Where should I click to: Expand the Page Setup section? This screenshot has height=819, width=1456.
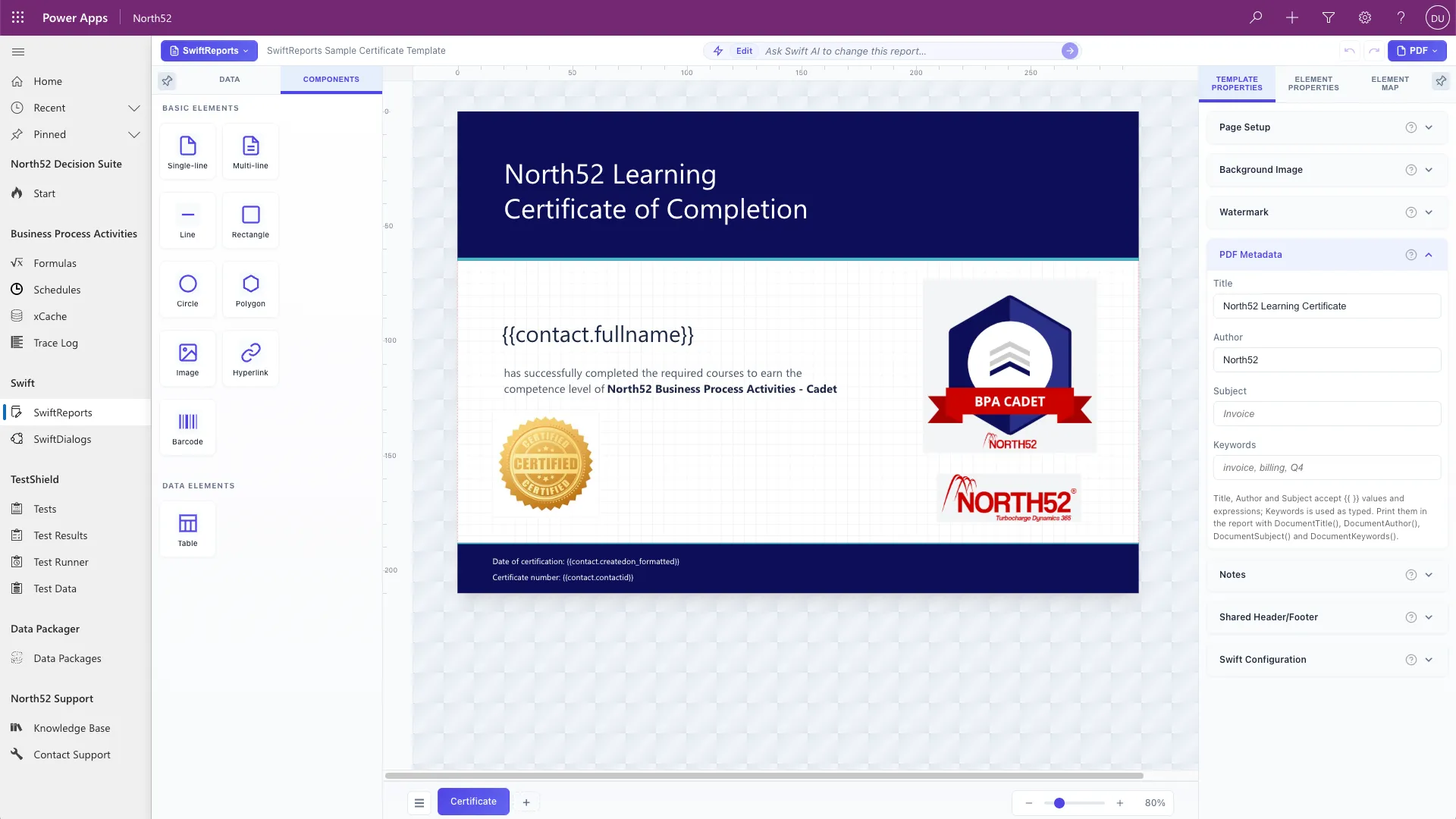click(1327, 127)
